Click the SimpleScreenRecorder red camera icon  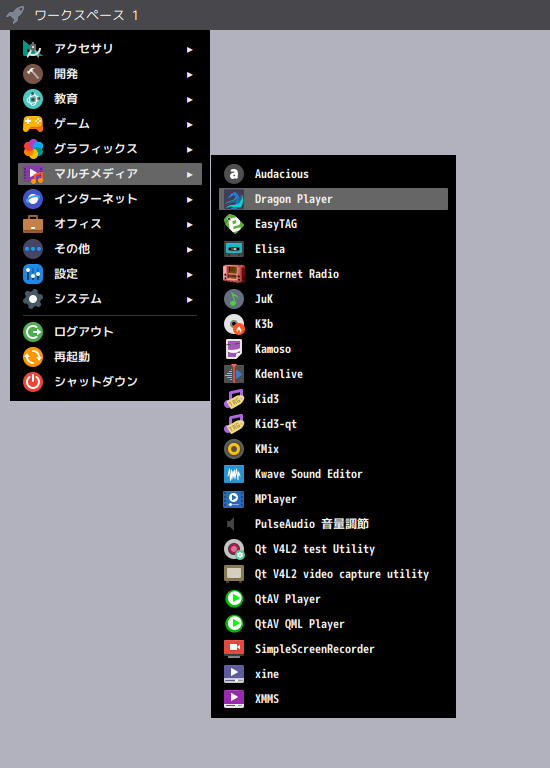(234, 648)
